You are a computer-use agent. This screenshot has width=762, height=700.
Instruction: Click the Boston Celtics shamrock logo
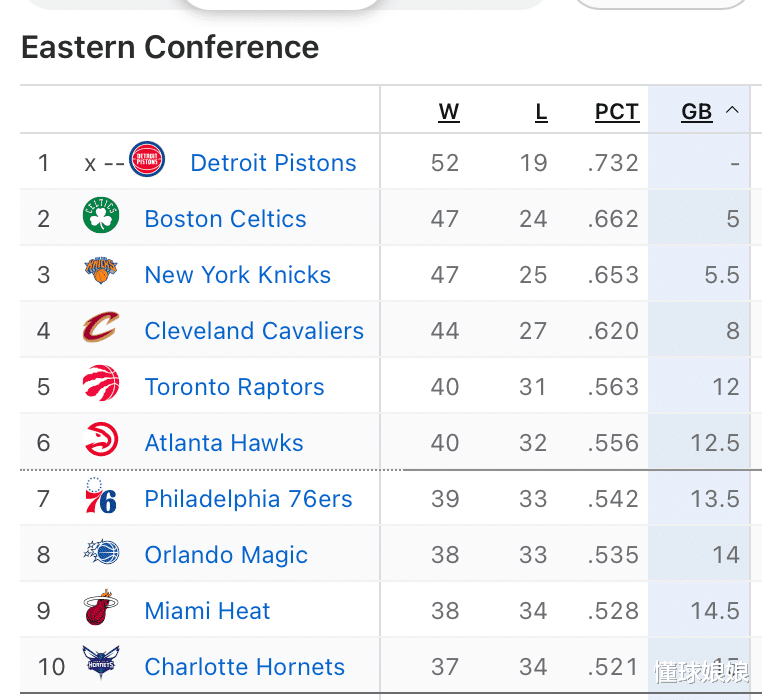(x=101, y=217)
